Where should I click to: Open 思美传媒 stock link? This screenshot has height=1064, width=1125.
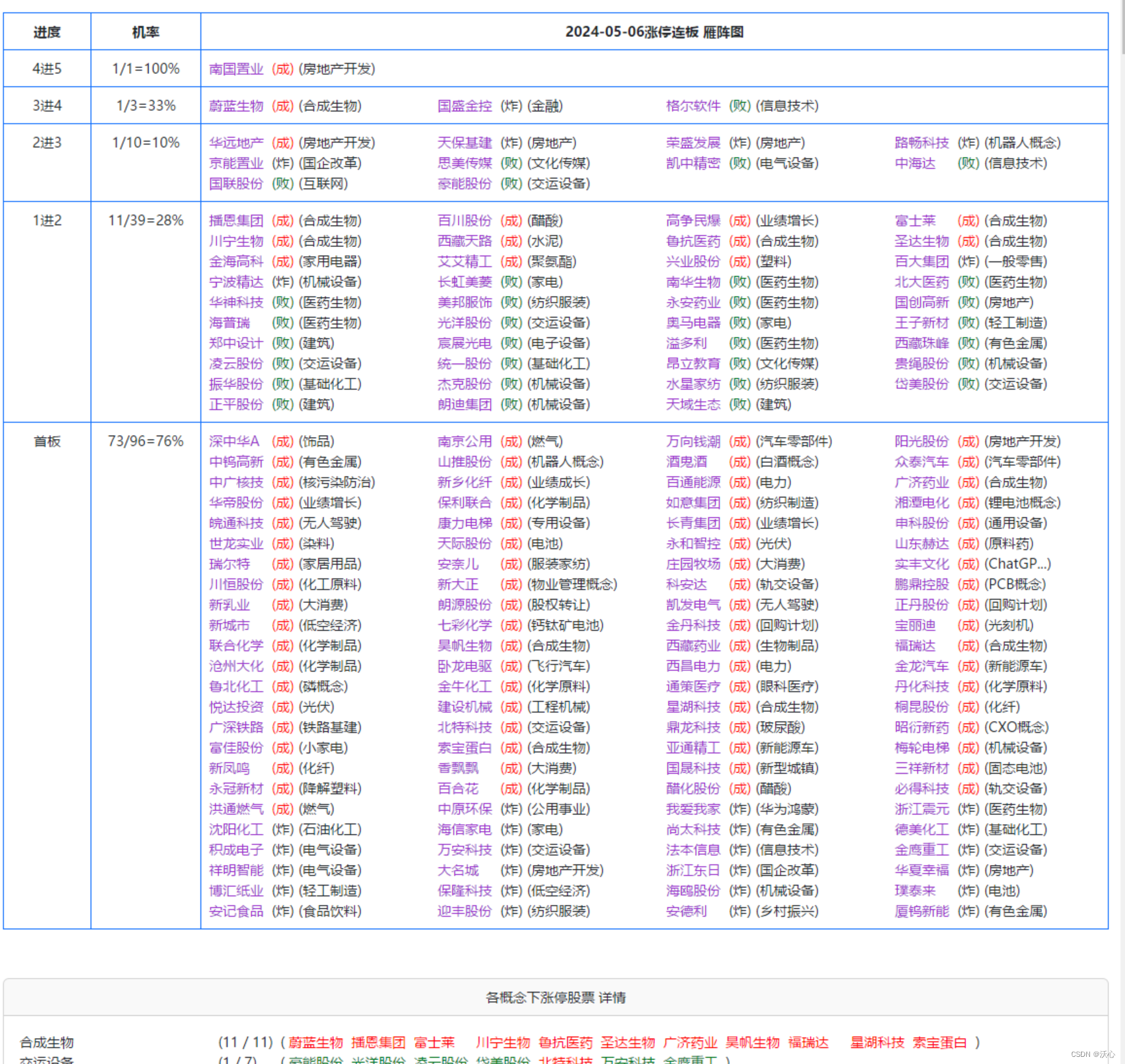click(x=464, y=163)
